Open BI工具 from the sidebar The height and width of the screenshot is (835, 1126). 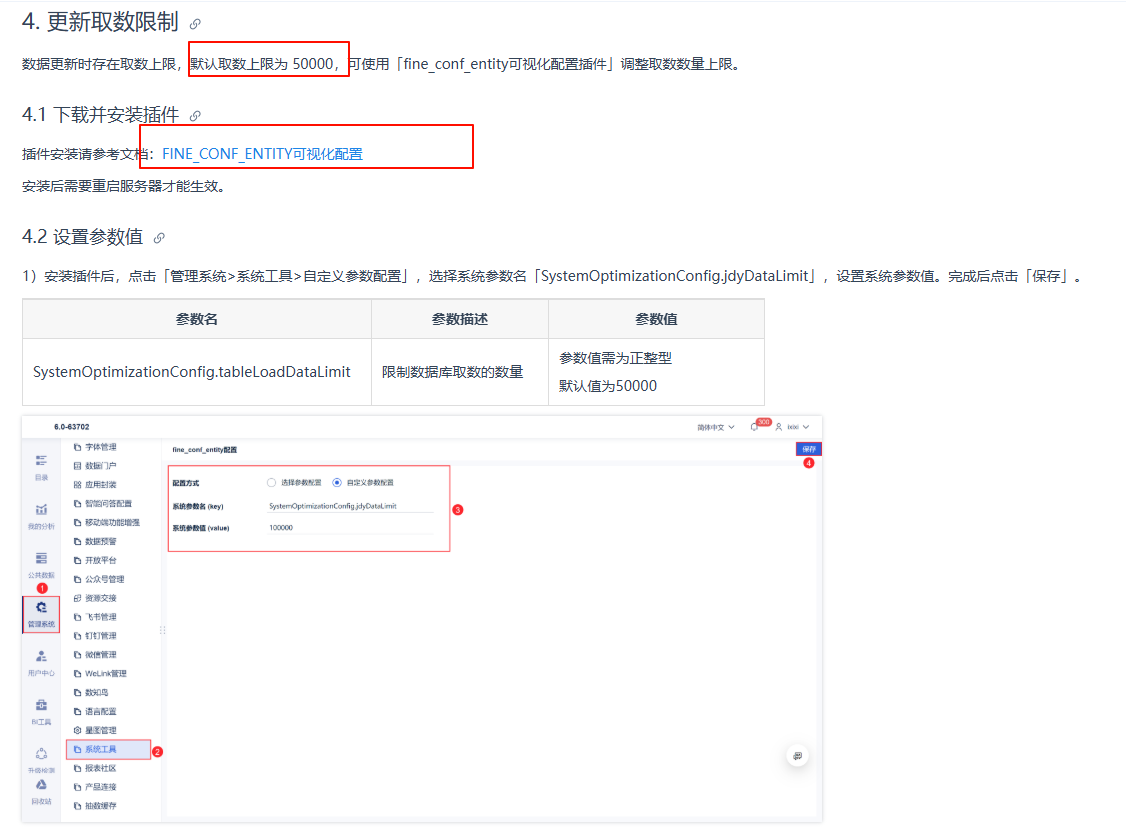(41, 706)
